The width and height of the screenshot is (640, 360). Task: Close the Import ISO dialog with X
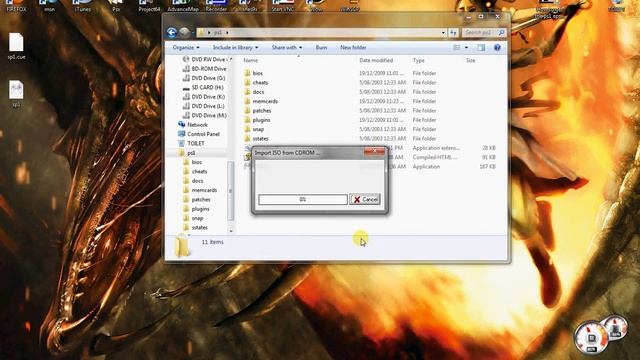coord(374,152)
